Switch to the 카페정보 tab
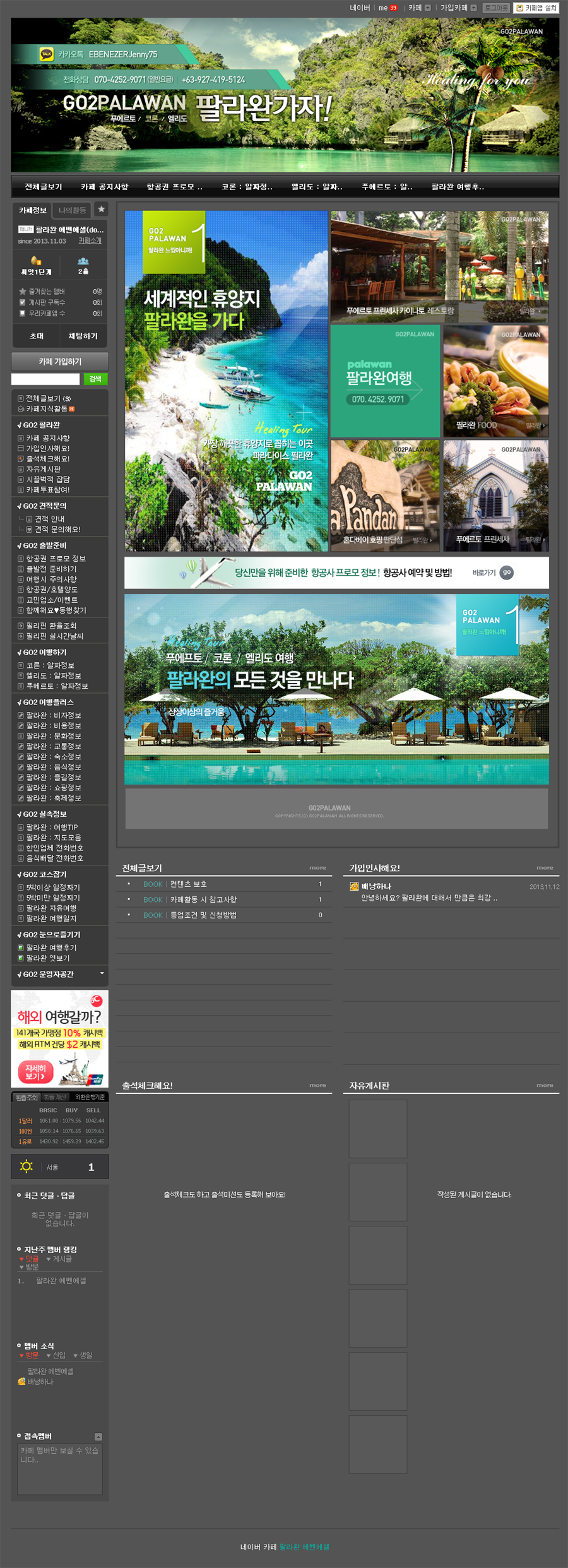 point(32,210)
